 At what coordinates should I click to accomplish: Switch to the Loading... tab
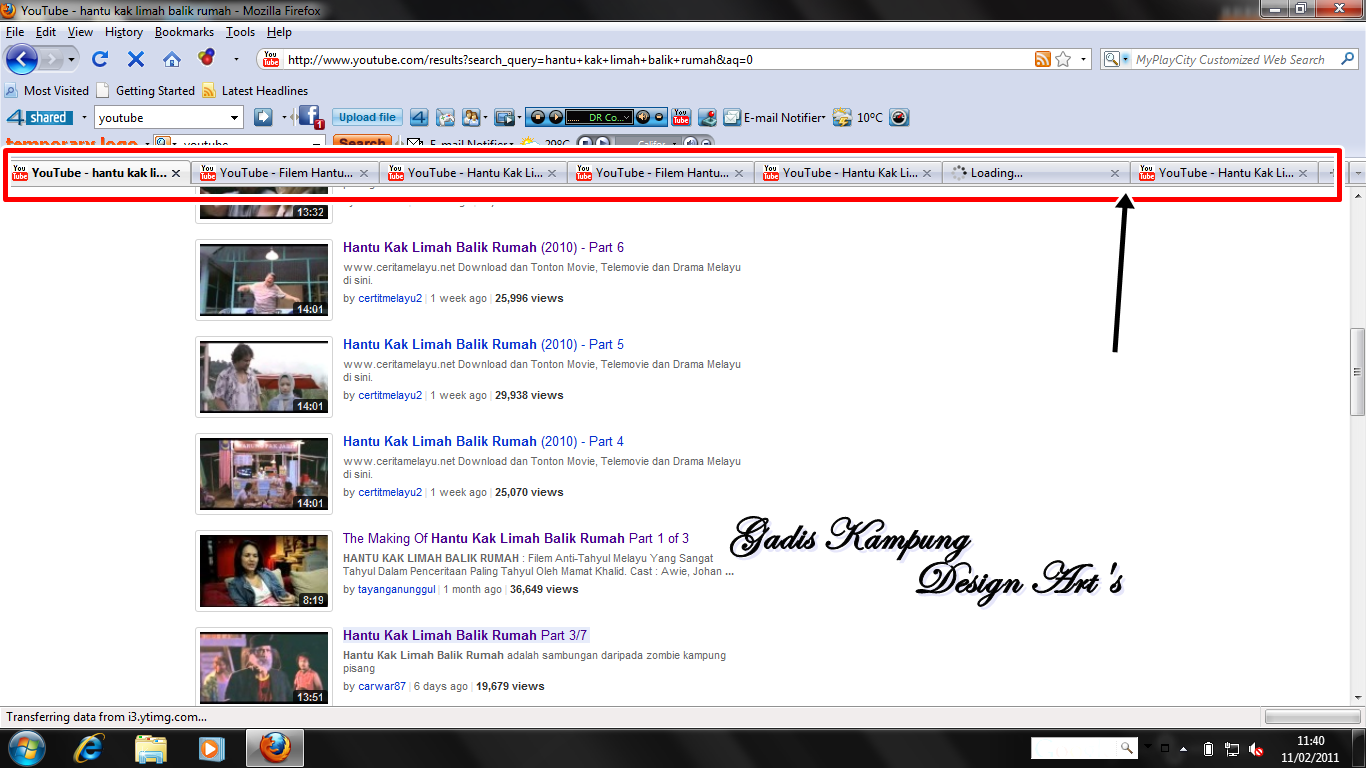click(1036, 173)
